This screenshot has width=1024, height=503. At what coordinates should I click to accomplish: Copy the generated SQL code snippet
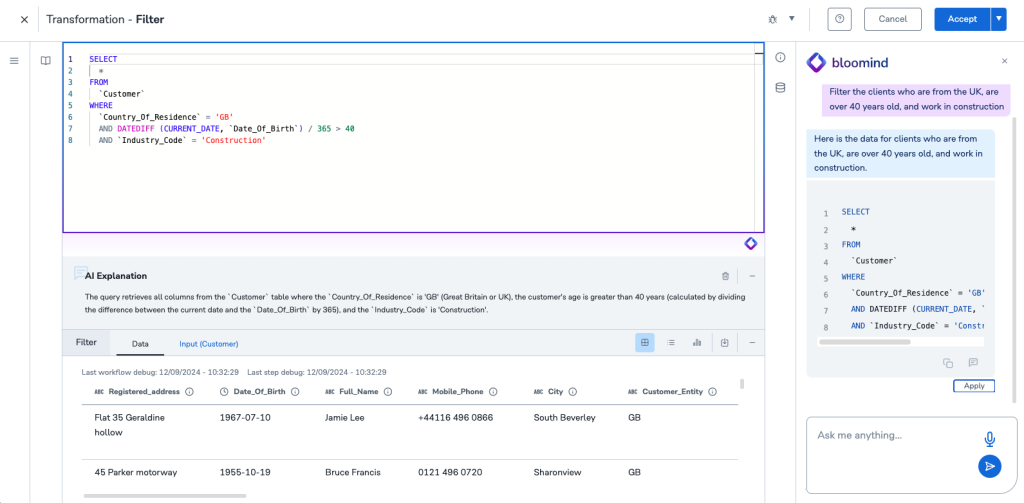947,363
